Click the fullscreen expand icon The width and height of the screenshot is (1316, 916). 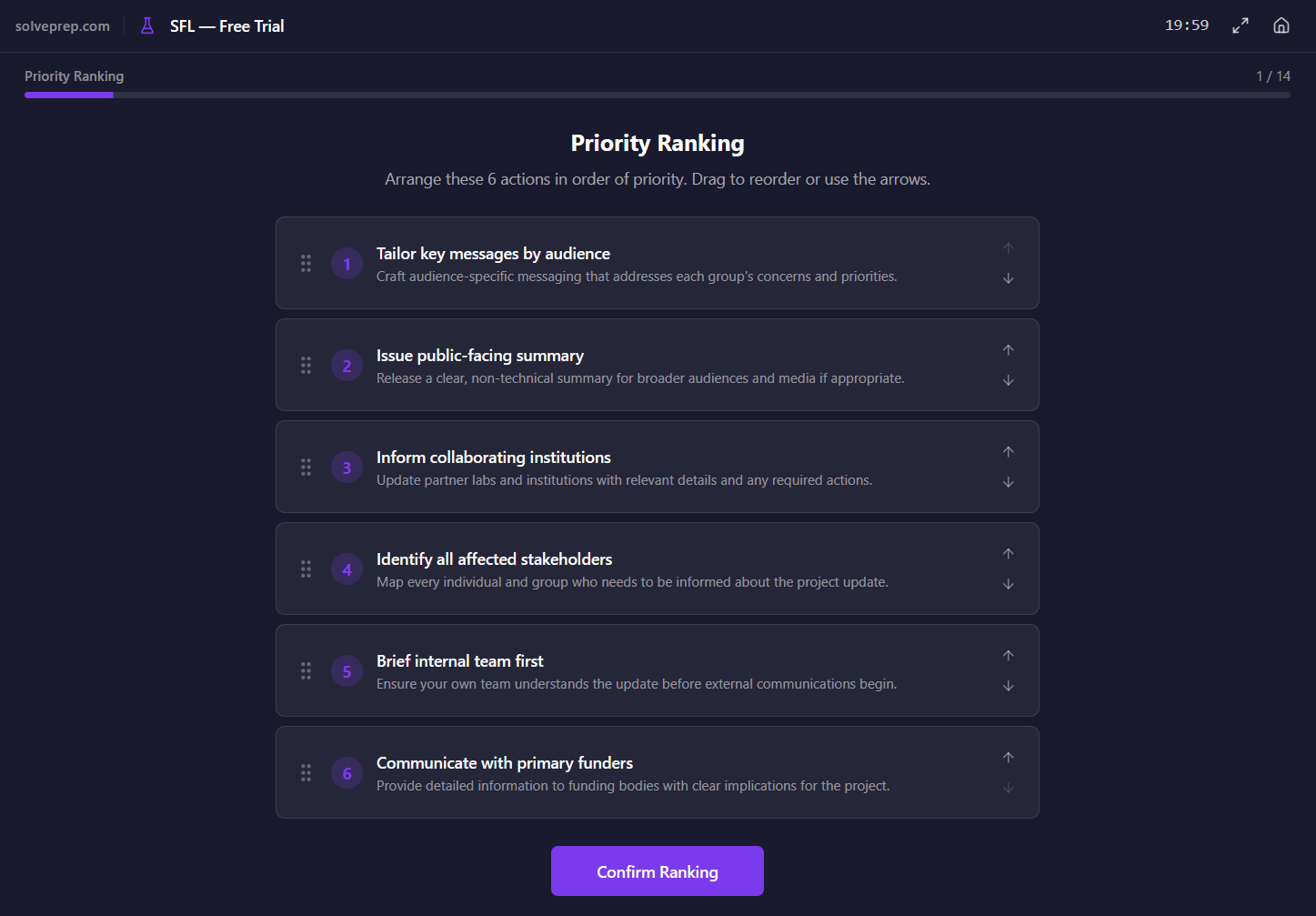[x=1240, y=25]
